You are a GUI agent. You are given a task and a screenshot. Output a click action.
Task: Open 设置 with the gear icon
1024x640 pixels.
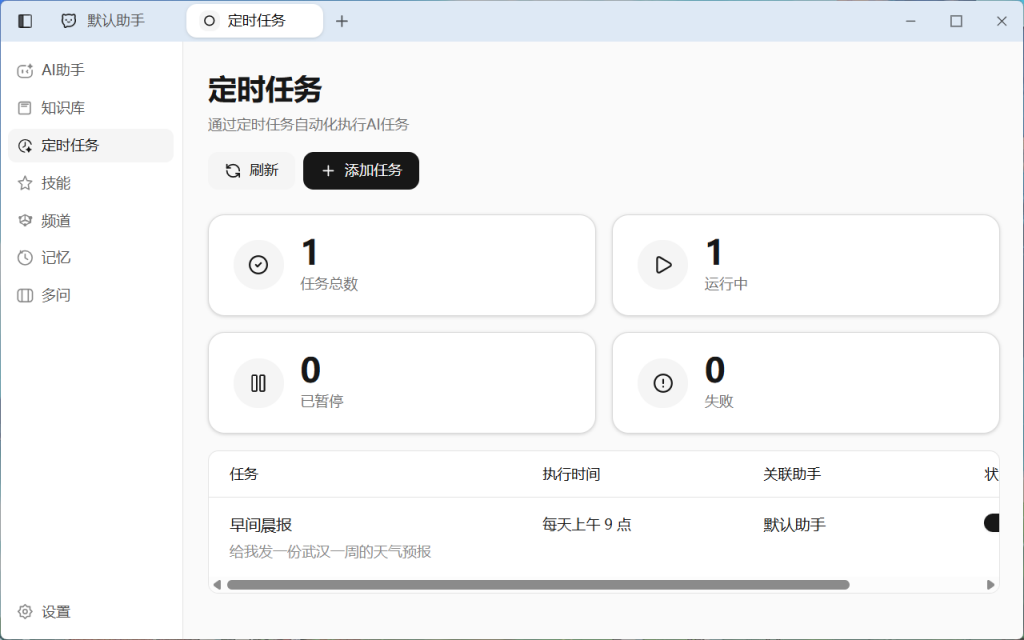24,611
